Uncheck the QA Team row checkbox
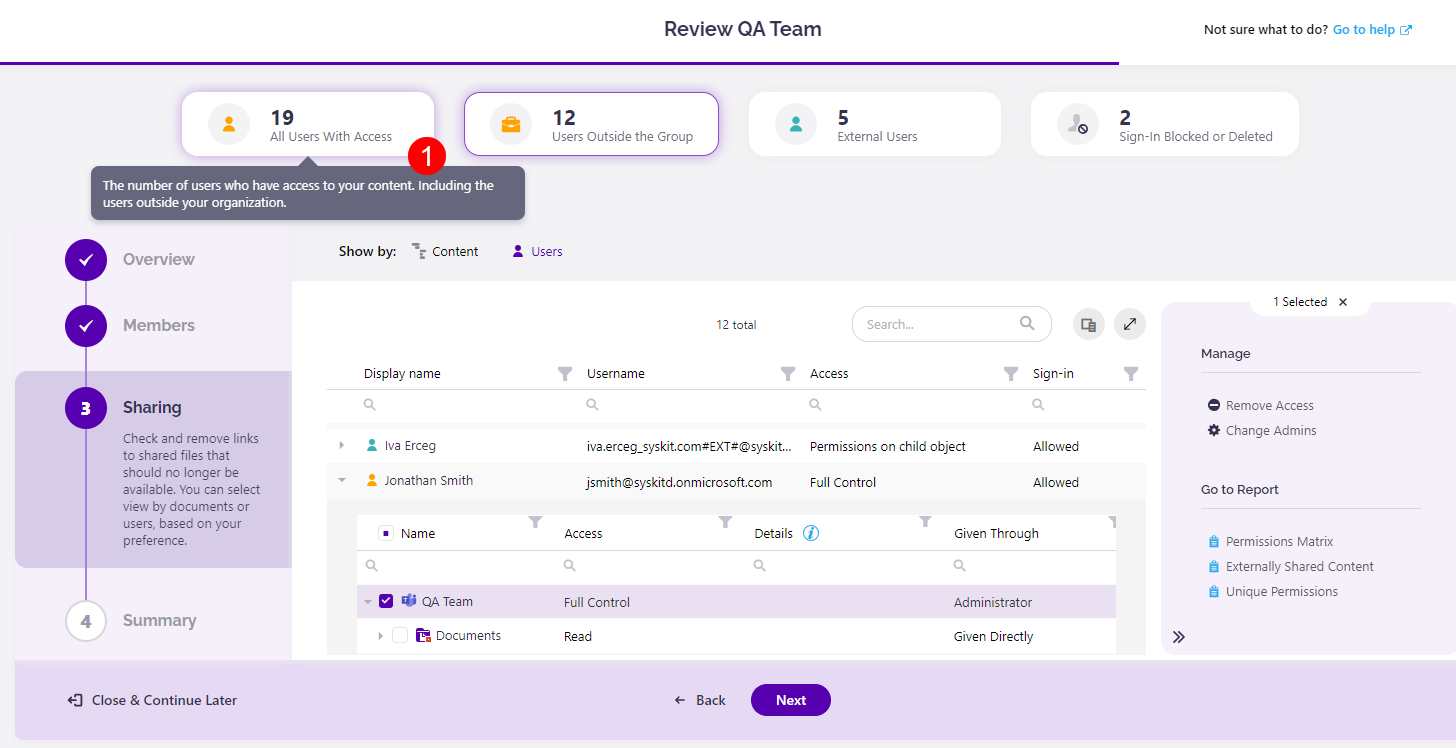The image size is (1456, 748). coord(386,601)
